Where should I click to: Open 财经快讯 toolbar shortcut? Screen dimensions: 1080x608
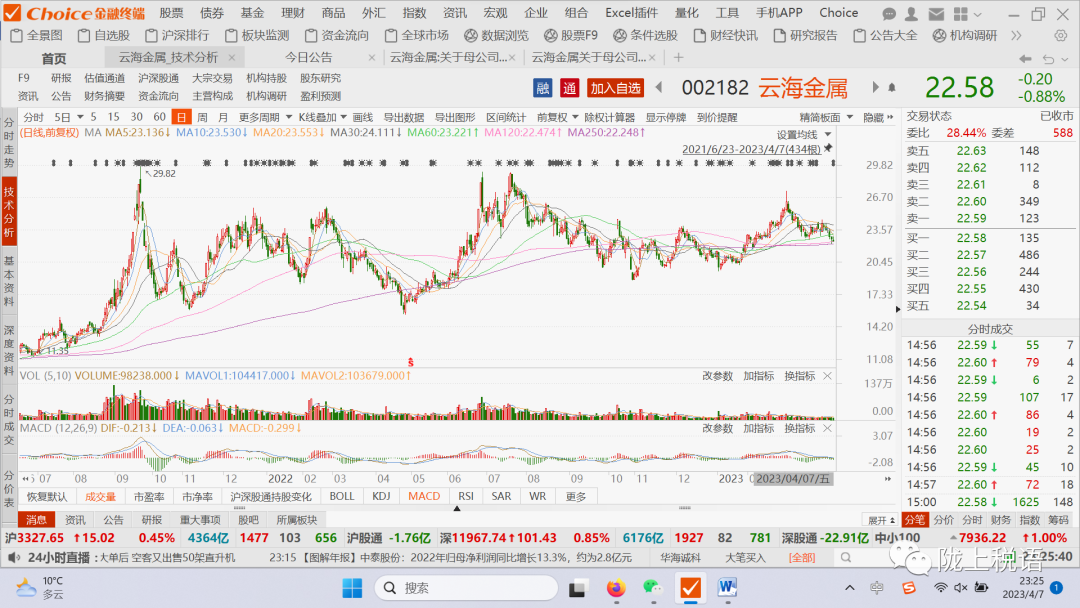725,36
